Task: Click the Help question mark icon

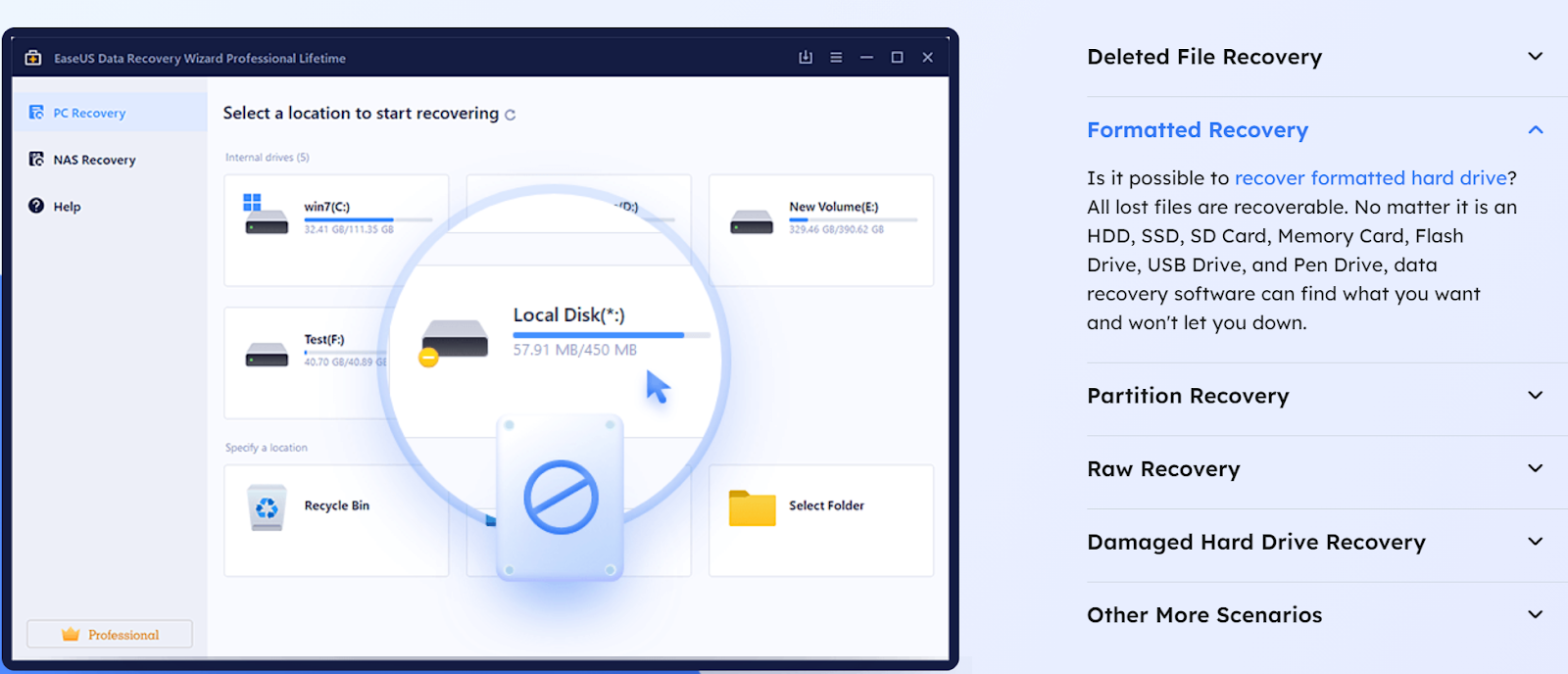Action: (x=36, y=206)
